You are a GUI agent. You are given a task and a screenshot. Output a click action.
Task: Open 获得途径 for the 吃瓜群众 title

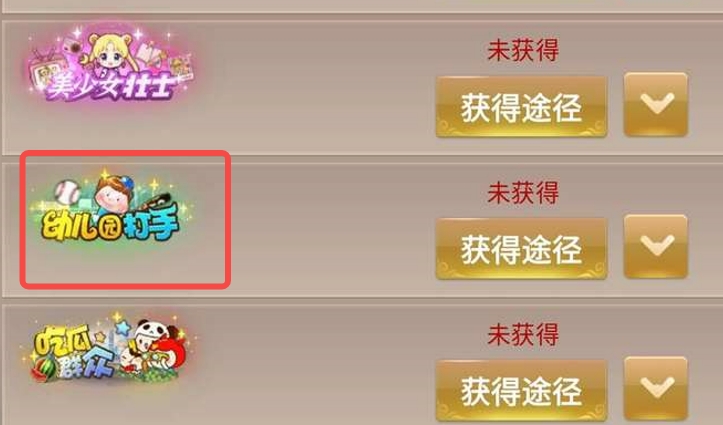pos(521,391)
